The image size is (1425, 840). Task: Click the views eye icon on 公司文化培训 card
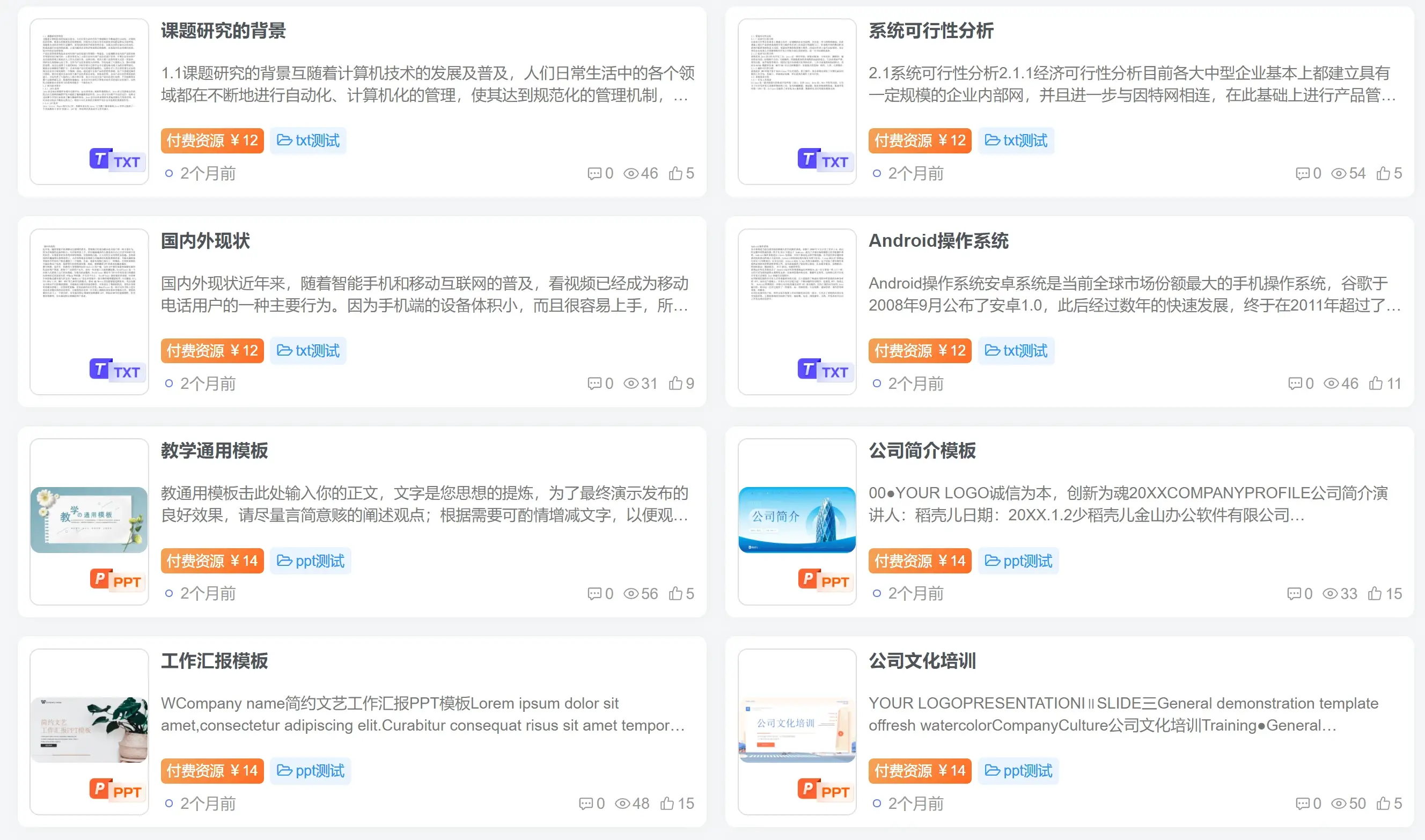[1339, 804]
